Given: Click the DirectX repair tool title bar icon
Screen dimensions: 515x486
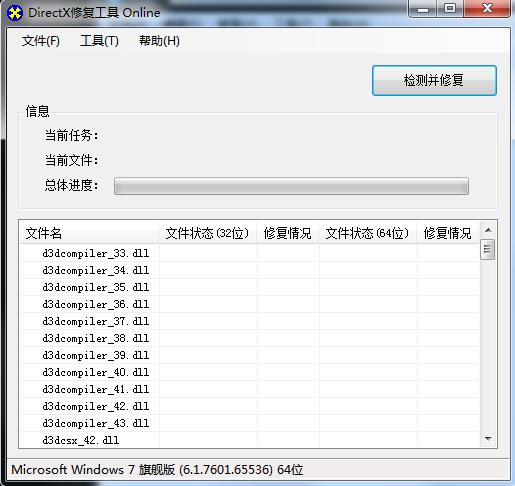Looking at the screenshot, I should (x=15, y=13).
